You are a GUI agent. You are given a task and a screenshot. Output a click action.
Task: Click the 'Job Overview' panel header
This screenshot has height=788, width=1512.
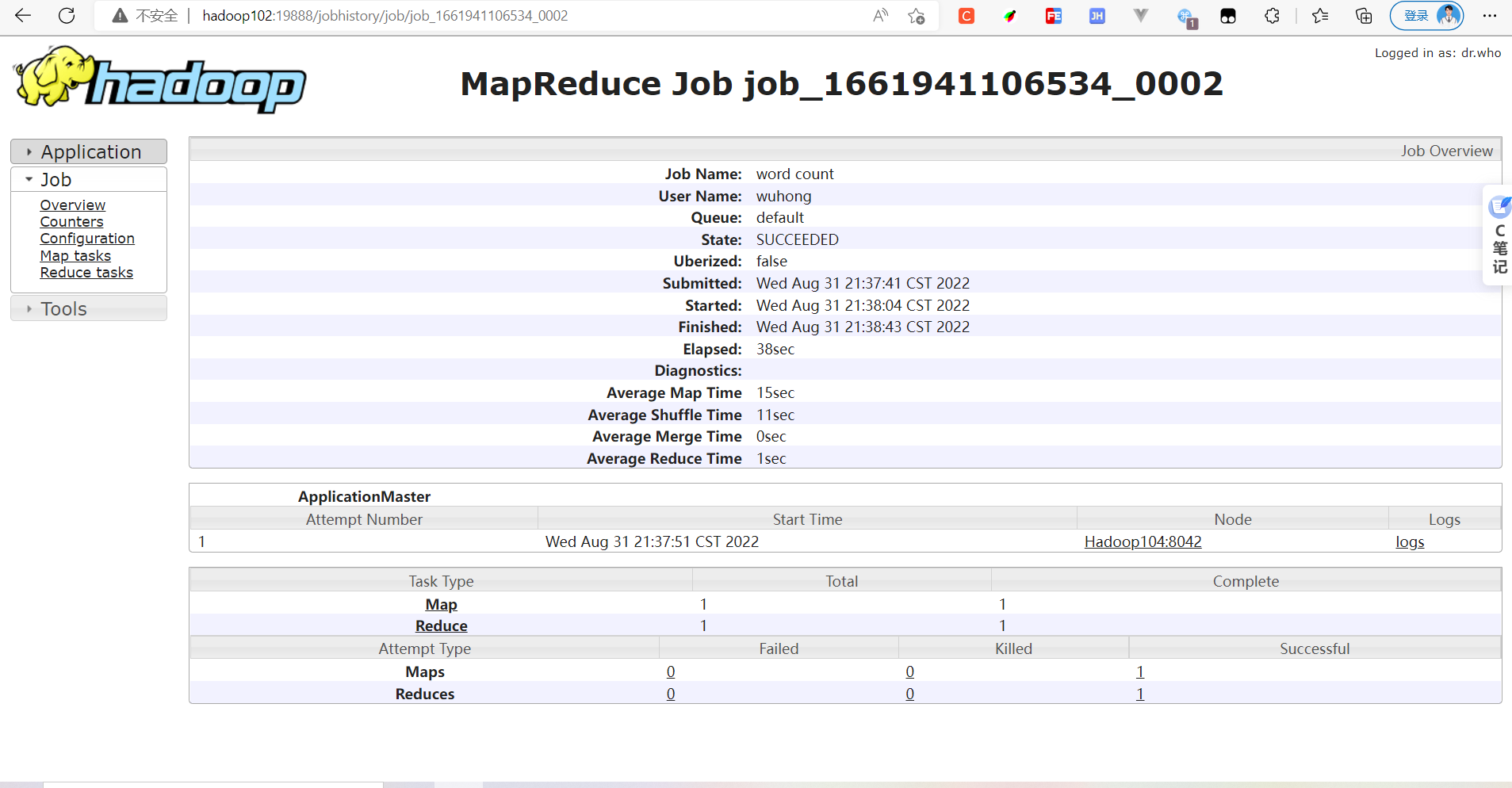coord(845,150)
